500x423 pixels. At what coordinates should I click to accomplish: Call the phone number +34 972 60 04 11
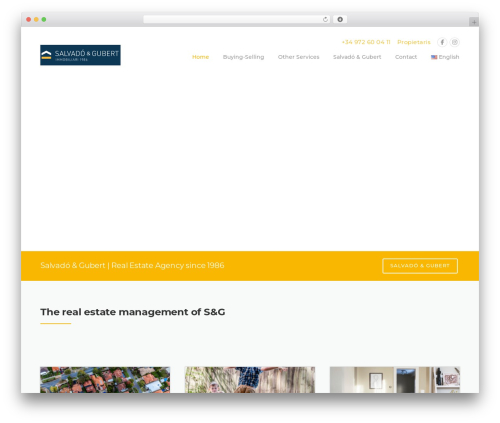click(366, 42)
